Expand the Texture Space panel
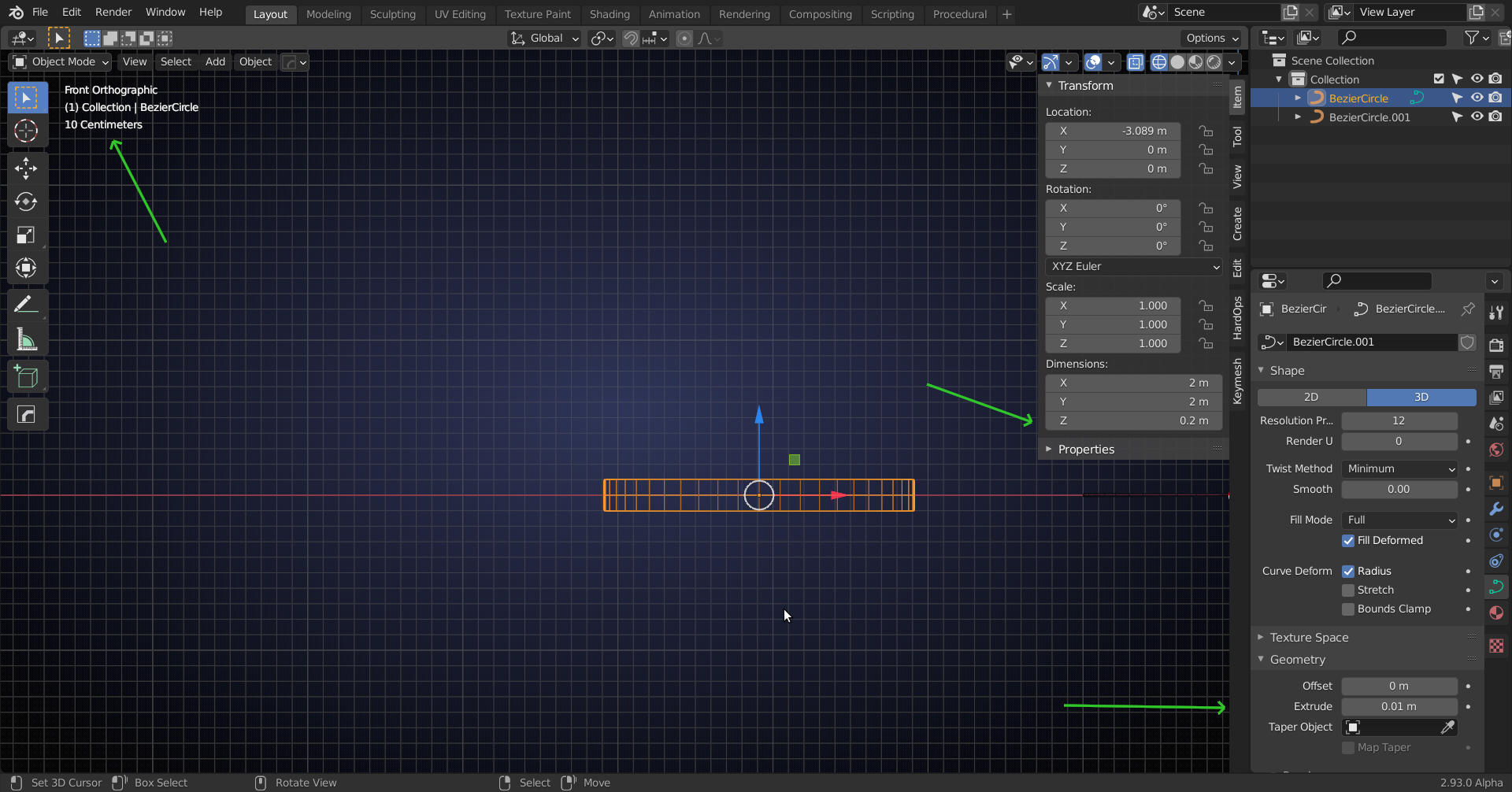1512x792 pixels. click(1310, 638)
